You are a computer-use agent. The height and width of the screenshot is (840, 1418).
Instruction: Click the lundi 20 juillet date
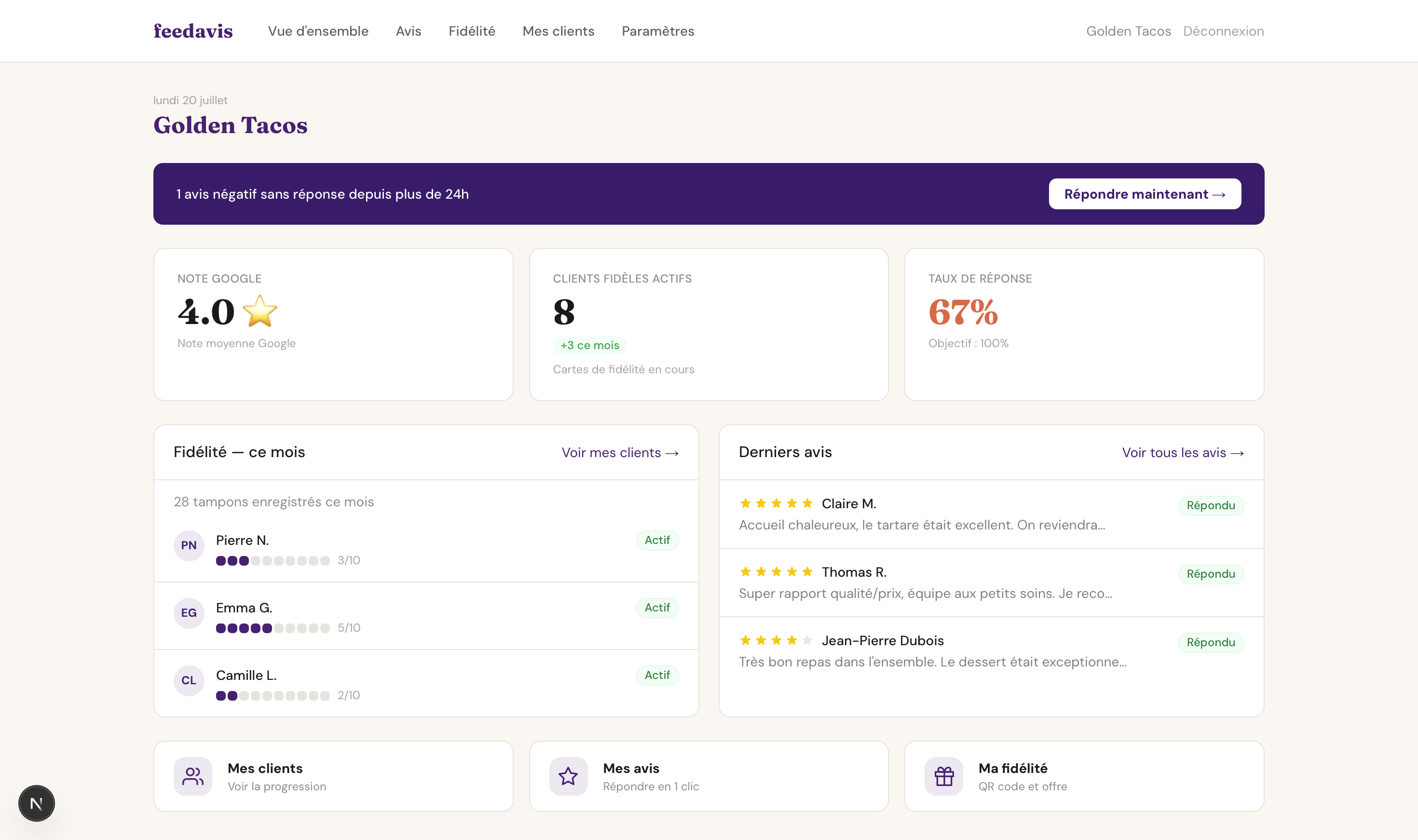[190, 100]
